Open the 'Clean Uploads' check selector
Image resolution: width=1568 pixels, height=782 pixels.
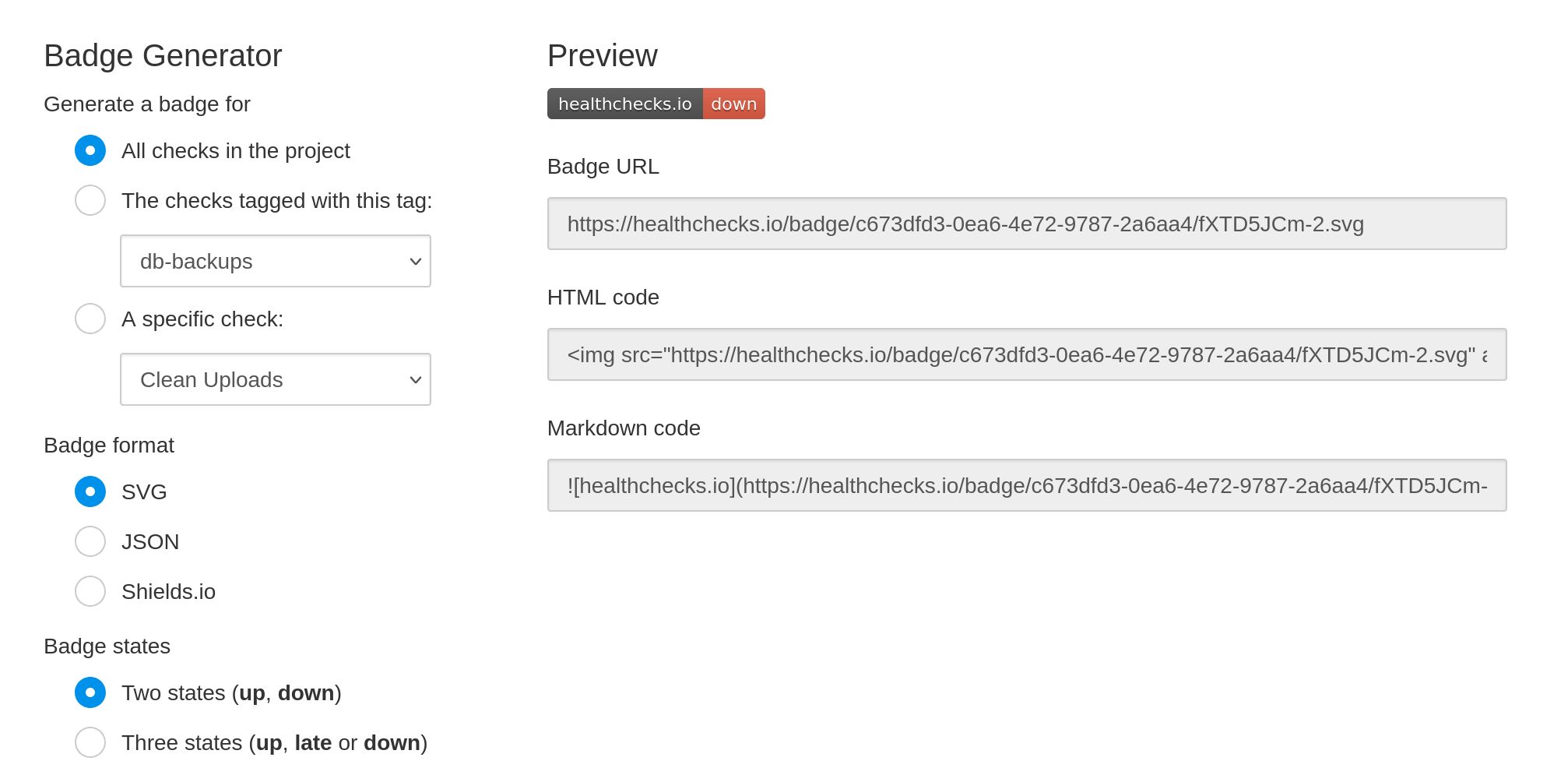[x=275, y=379]
